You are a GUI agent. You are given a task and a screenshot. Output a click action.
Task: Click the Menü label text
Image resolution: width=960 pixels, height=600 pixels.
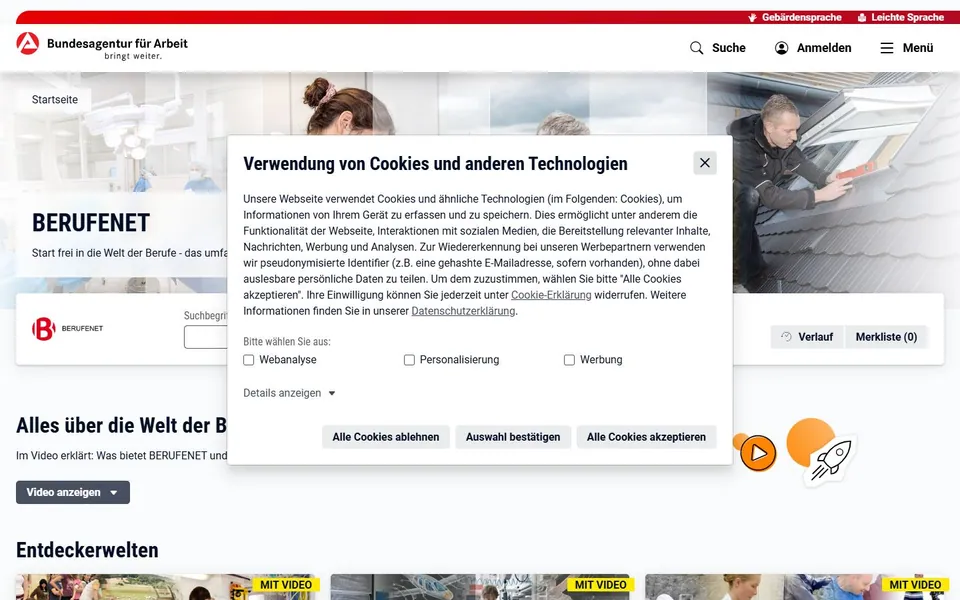point(918,48)
